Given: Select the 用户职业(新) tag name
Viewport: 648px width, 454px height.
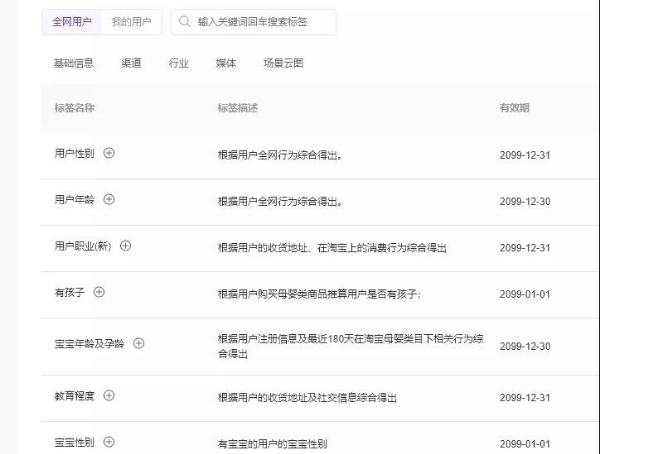Looking at the screenshot, I should coord(83,246).
